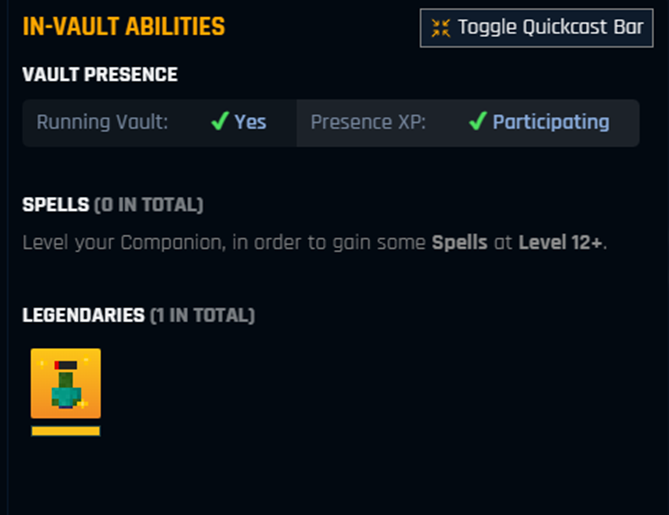
Task: Click the Presence XP label
Action: click(x=368, y=122)
